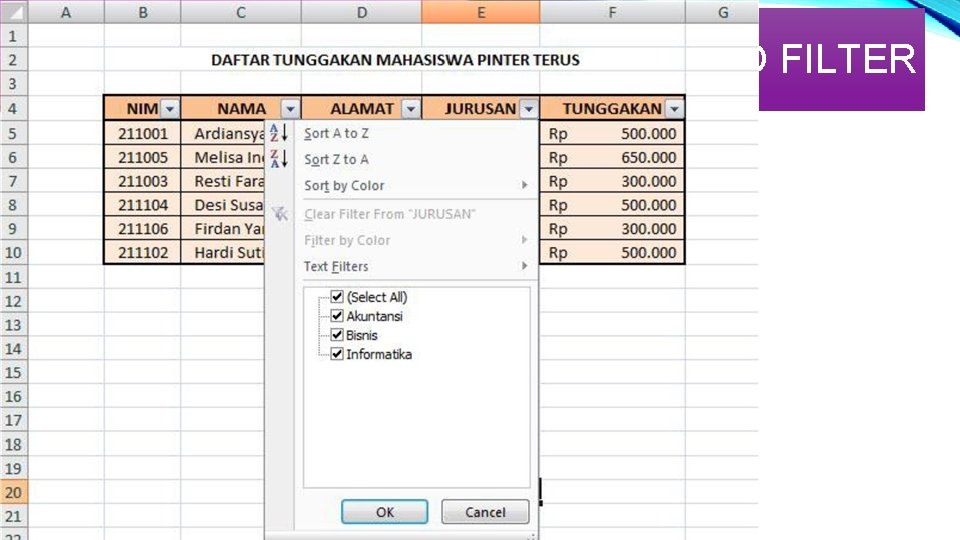Screen dimensions: 960x540
Task: Select highlighted row 20 header
Action: [x=13, y=492]
